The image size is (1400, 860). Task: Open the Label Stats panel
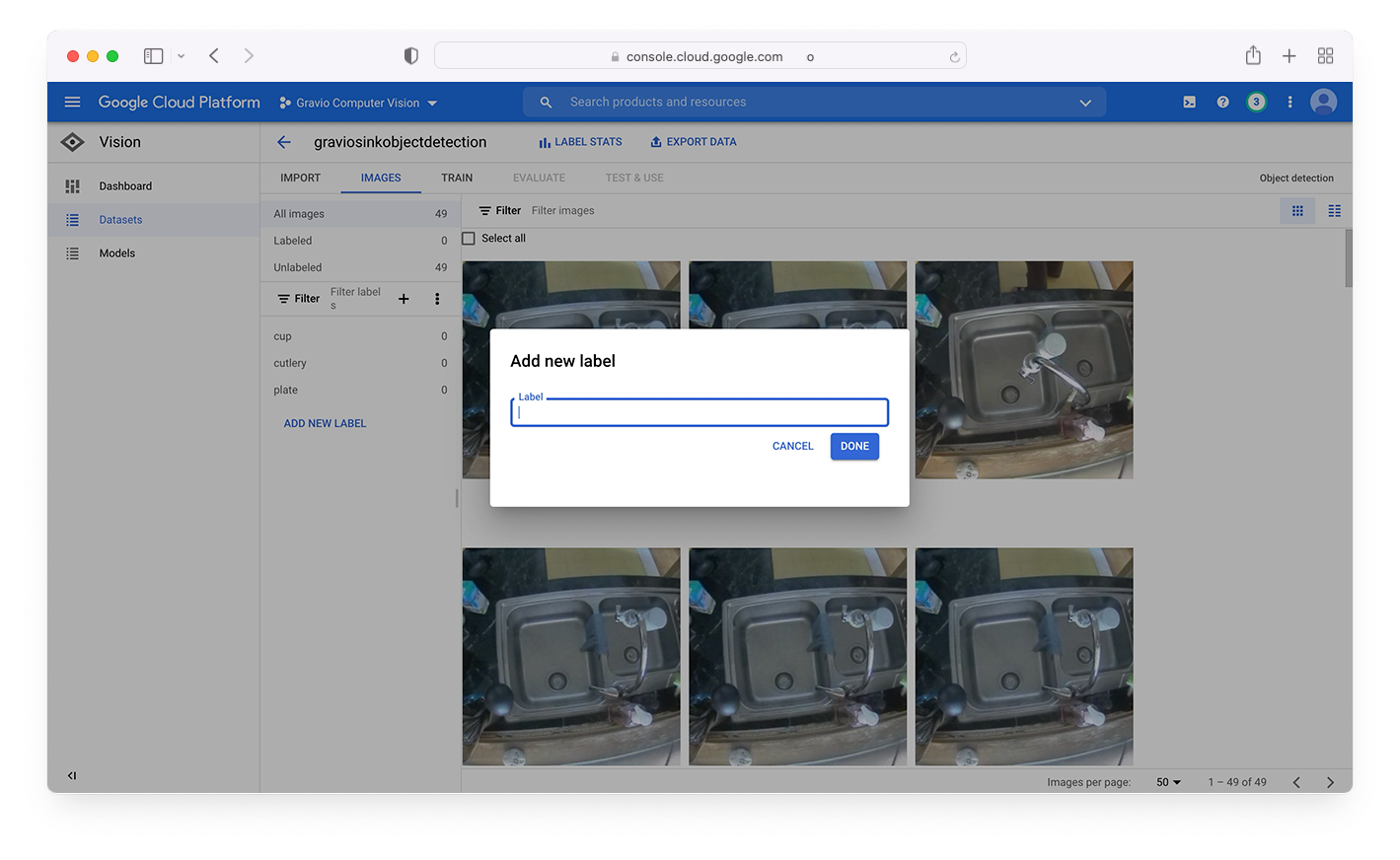click(580, 141)
